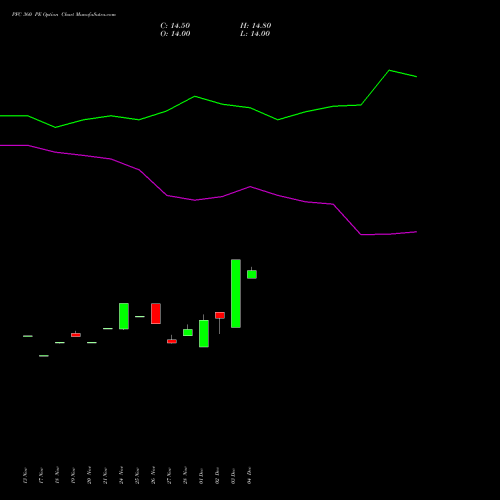Click the 27 Nov date label

169,475
